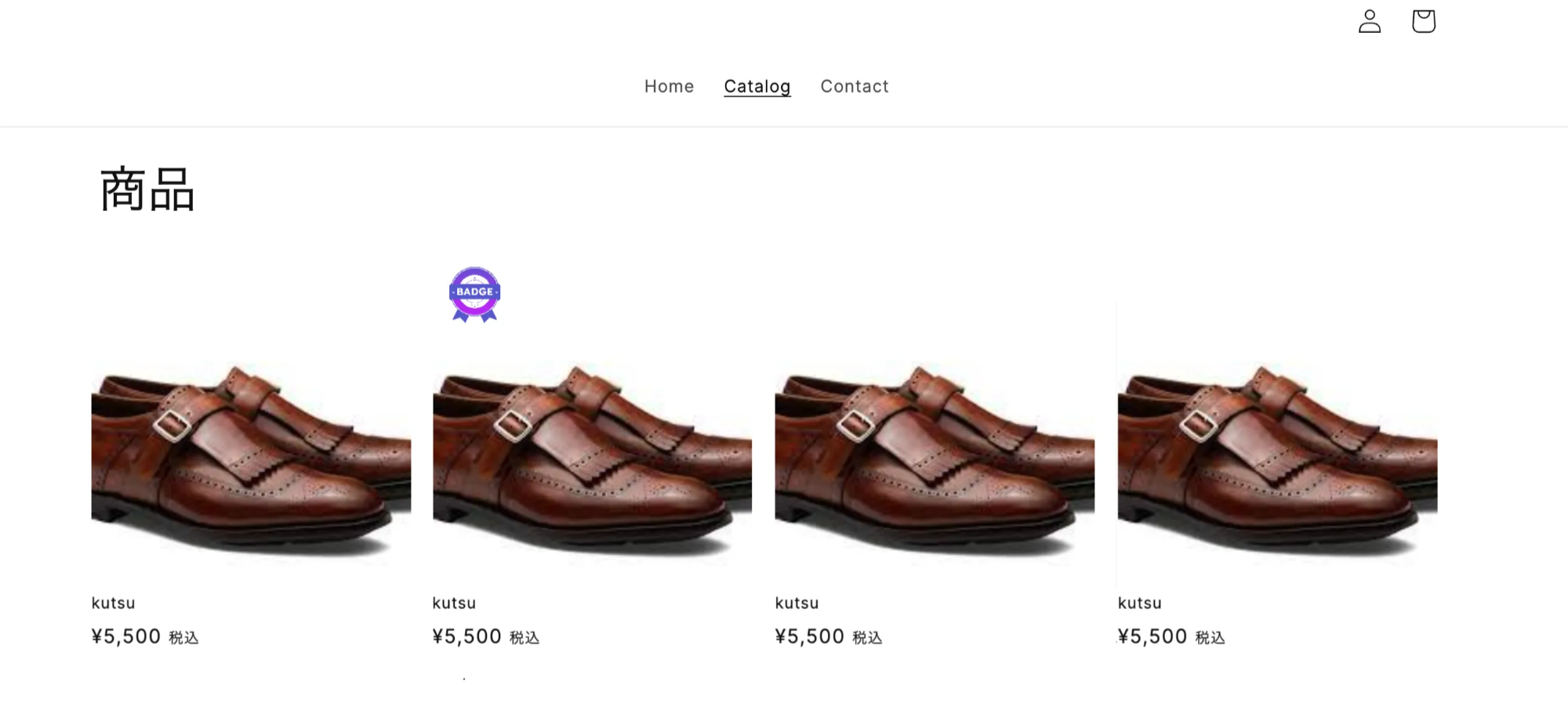Go to the Home menu item
Screen dimensions: 1568x711
(669, 86)
